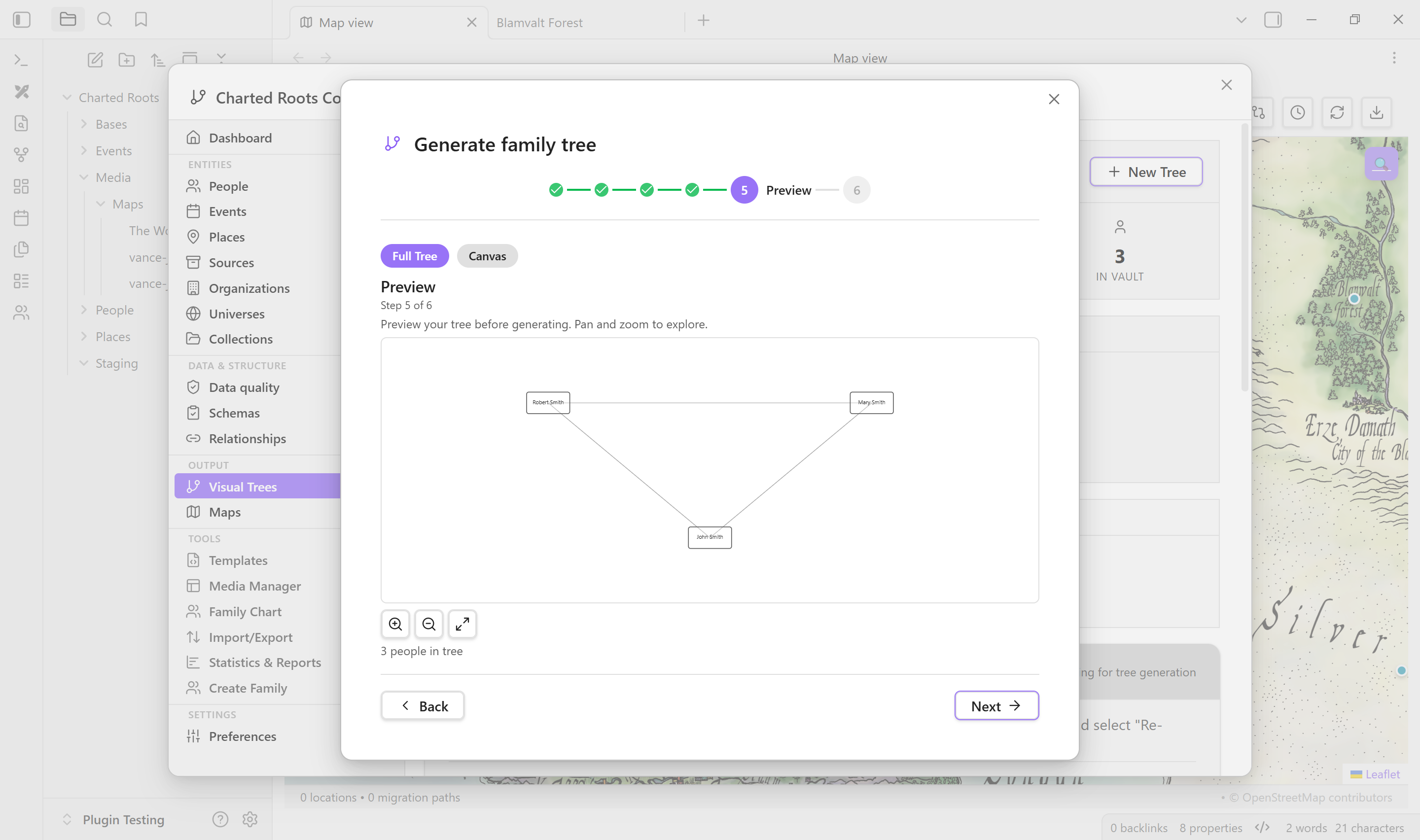The image size is (1420, 840).
Task: Click the zoom out preview icon
Action: [x=428, y=624]
